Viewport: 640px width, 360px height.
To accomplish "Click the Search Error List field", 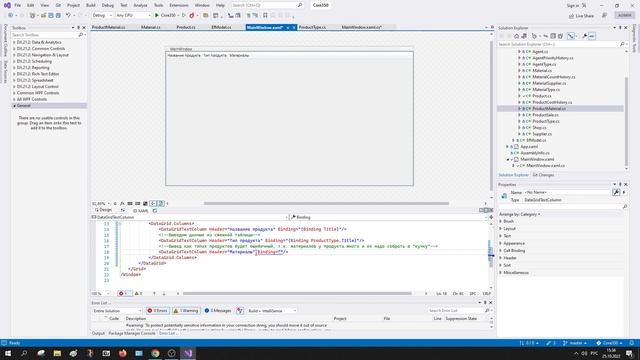I will click(456, 311).
